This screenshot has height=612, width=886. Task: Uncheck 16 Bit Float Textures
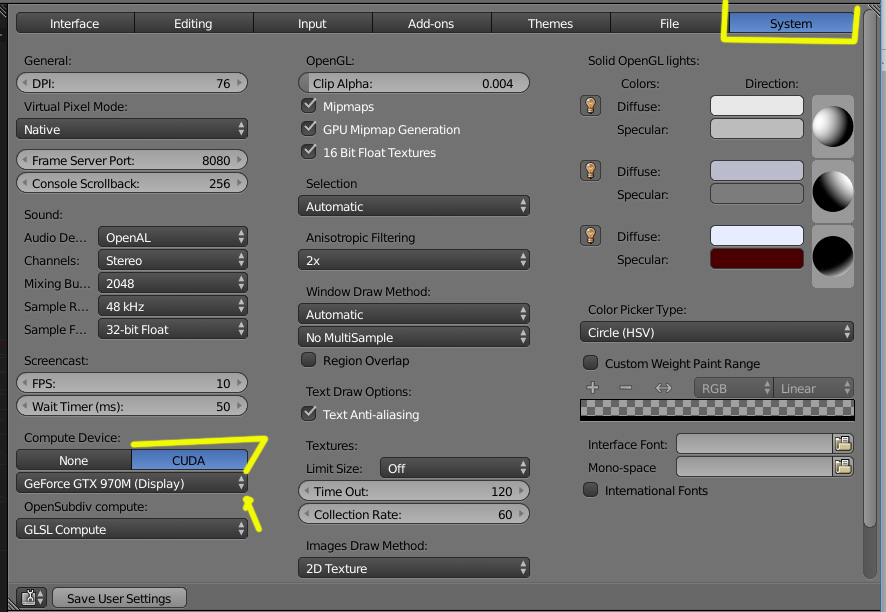(309, 151)
